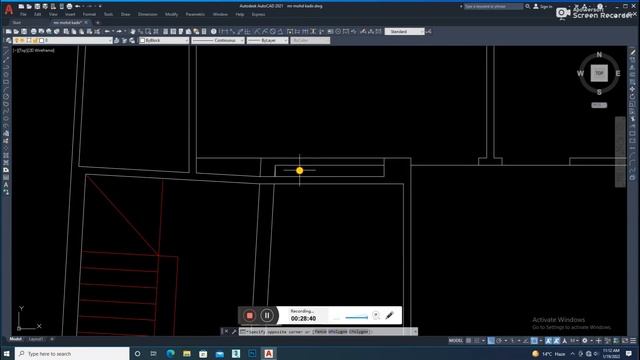Click the TOP face of ViewCube
This screenshot has width=640, height=360.
(599, 73)
